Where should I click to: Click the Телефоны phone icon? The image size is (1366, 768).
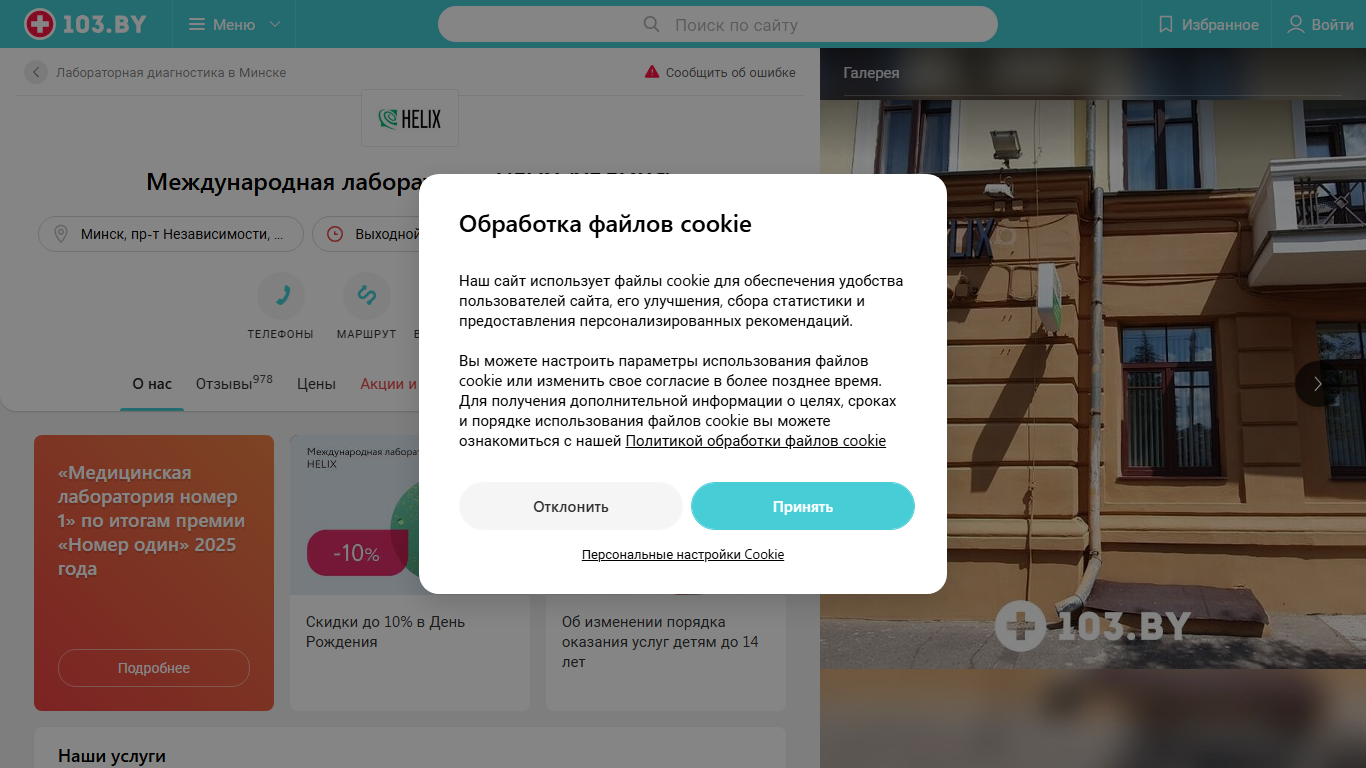click(281, 295)
